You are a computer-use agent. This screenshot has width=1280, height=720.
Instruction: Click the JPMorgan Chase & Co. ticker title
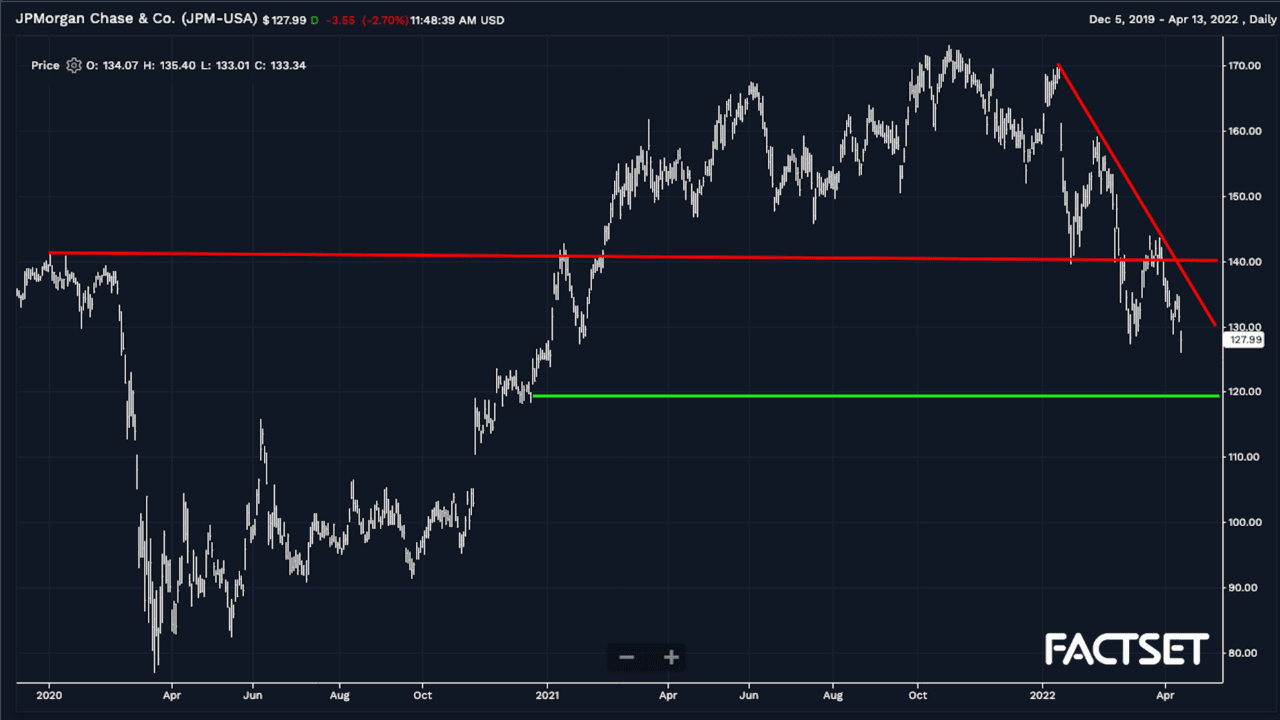(x=136, y=20)
